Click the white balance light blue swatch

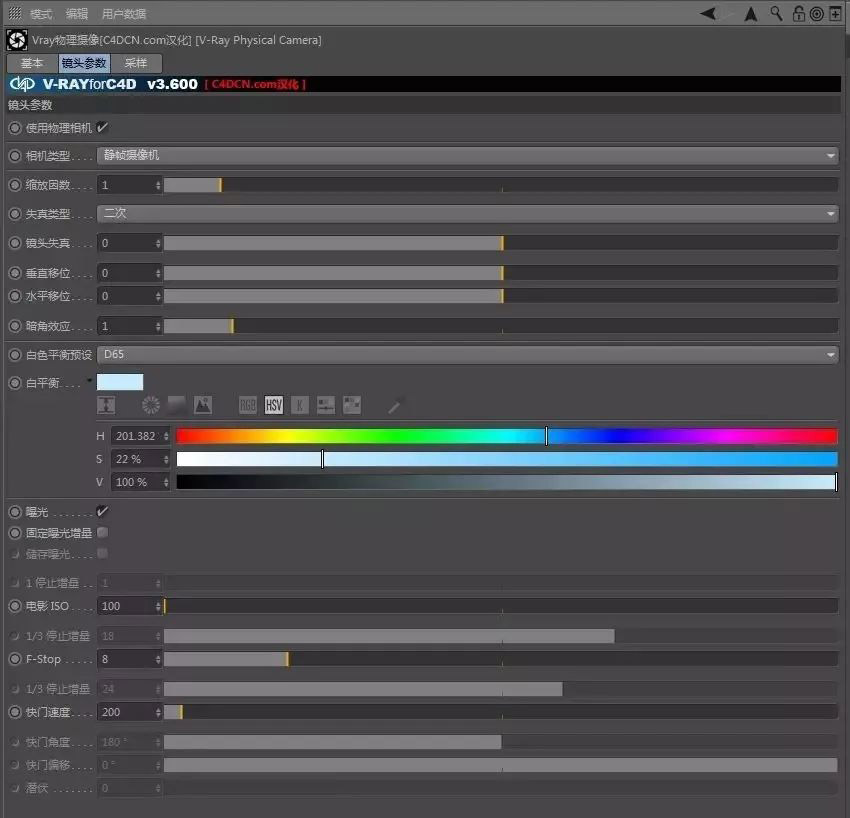(x=120, y=382)
